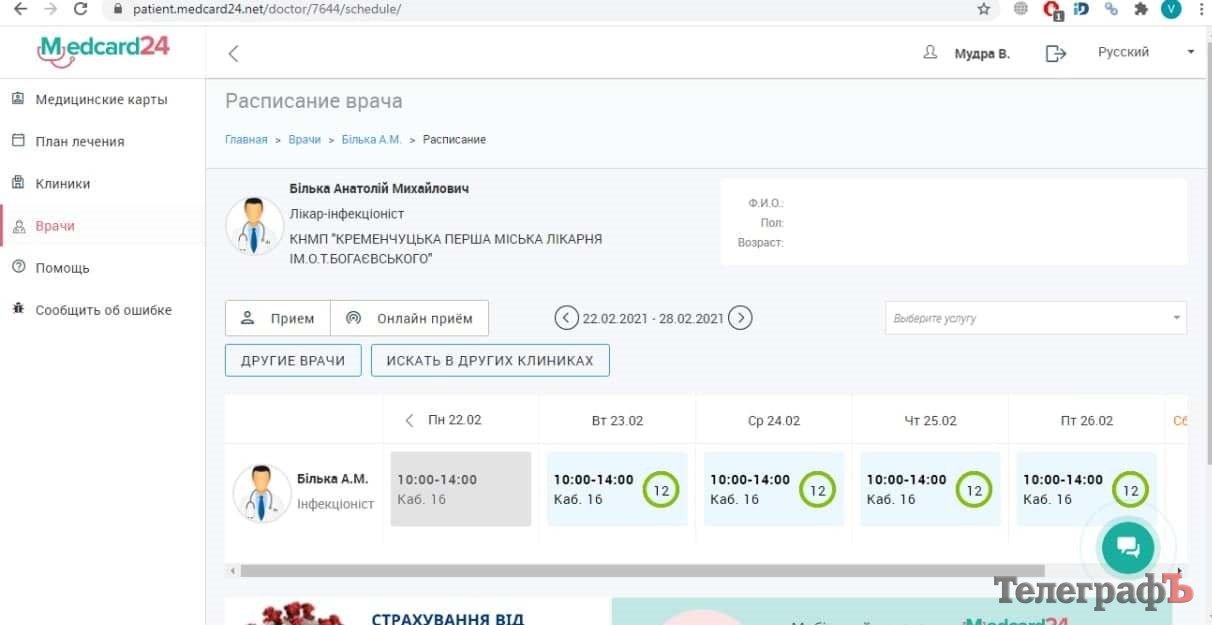The width and height of the screenshot is (1212, 625).
Task: Click ИСКАТЬ В ДРУГИХ КЛИНИКАХ button
Action: point(490,360)
